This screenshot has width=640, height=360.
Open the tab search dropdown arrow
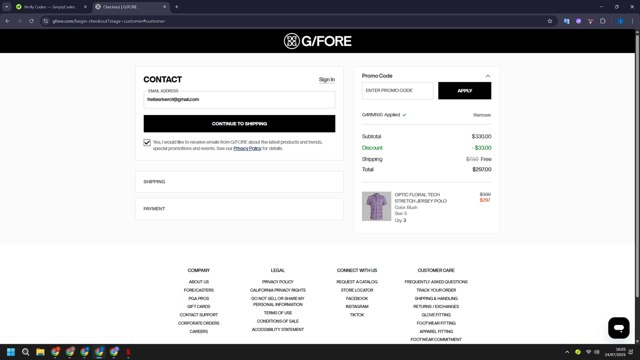[7, 7]
